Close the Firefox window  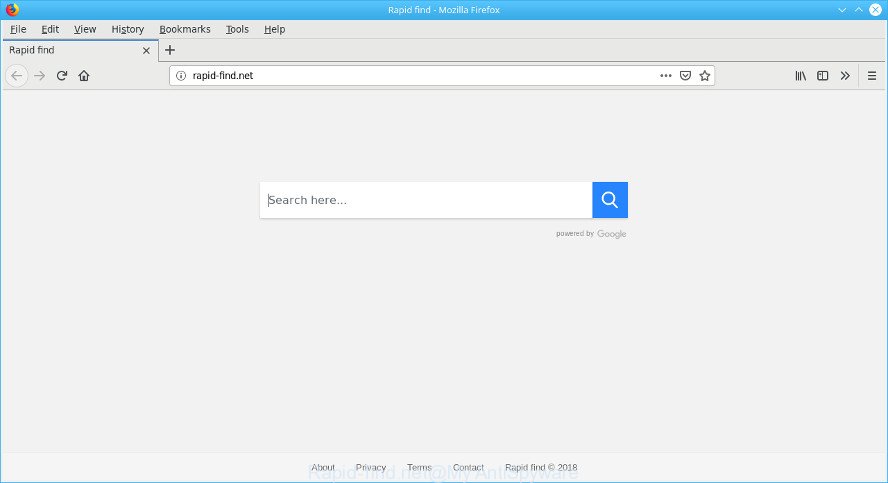coord(876,10)
